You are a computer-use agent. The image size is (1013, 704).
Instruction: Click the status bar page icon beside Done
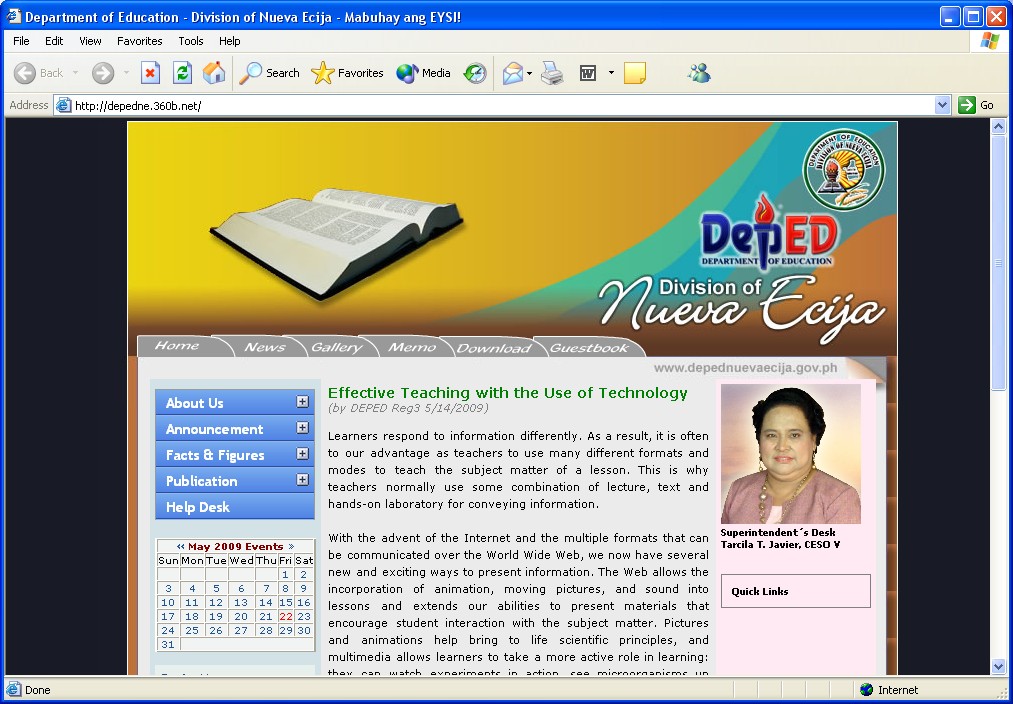[x=13, y=690]
